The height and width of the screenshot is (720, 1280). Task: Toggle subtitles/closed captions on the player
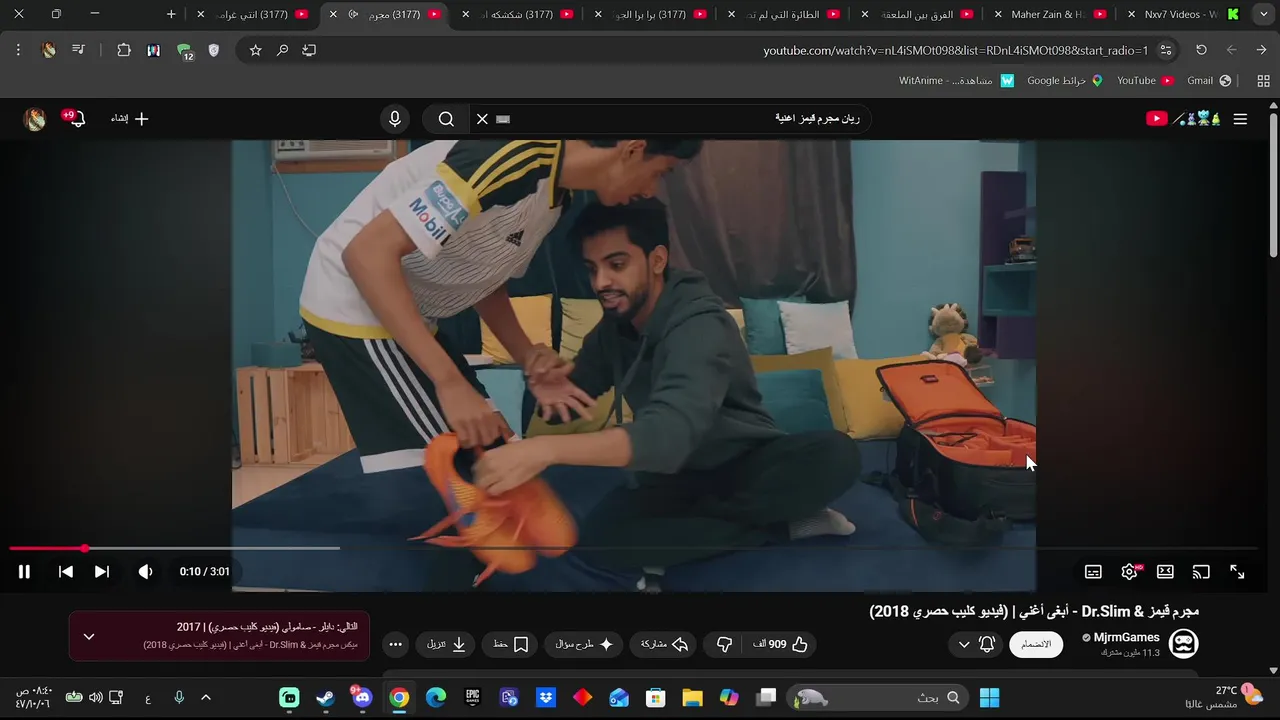pos(1093,572)
